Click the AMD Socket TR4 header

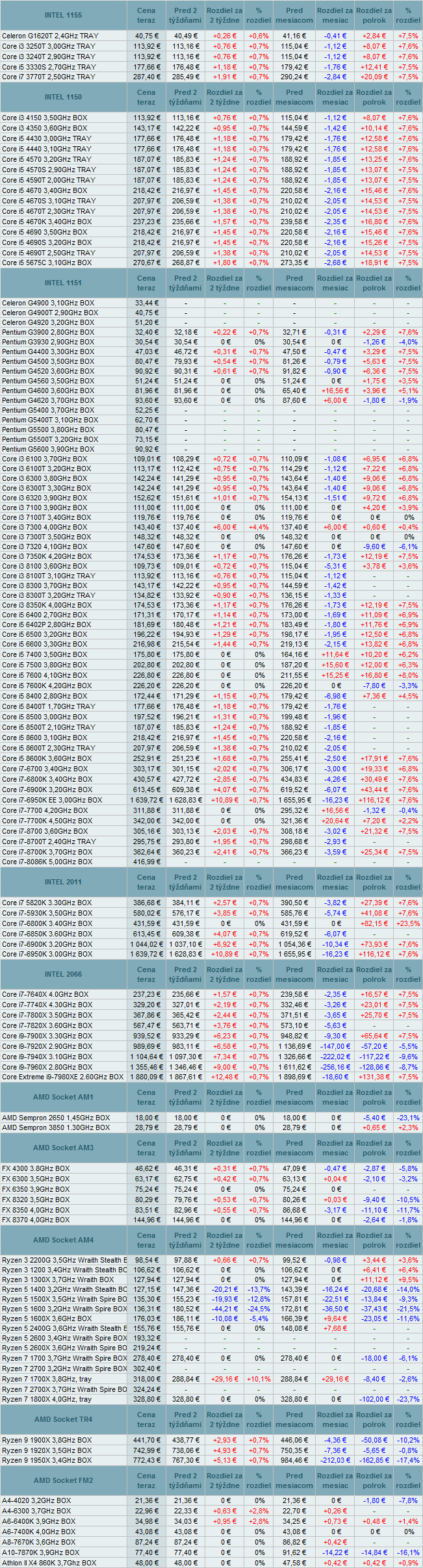(x=63, y=1419)
